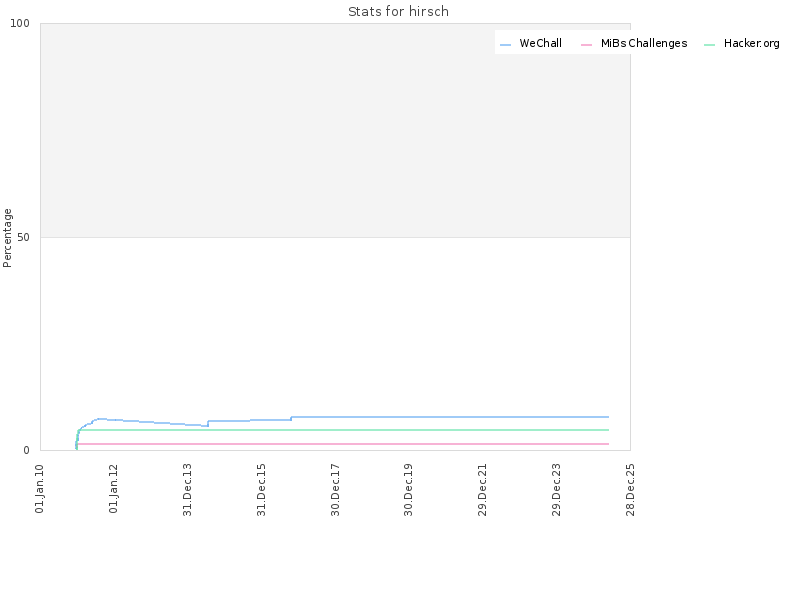Click the 50 percent axis tick label

pyautogui.click(x=23, y=237)
